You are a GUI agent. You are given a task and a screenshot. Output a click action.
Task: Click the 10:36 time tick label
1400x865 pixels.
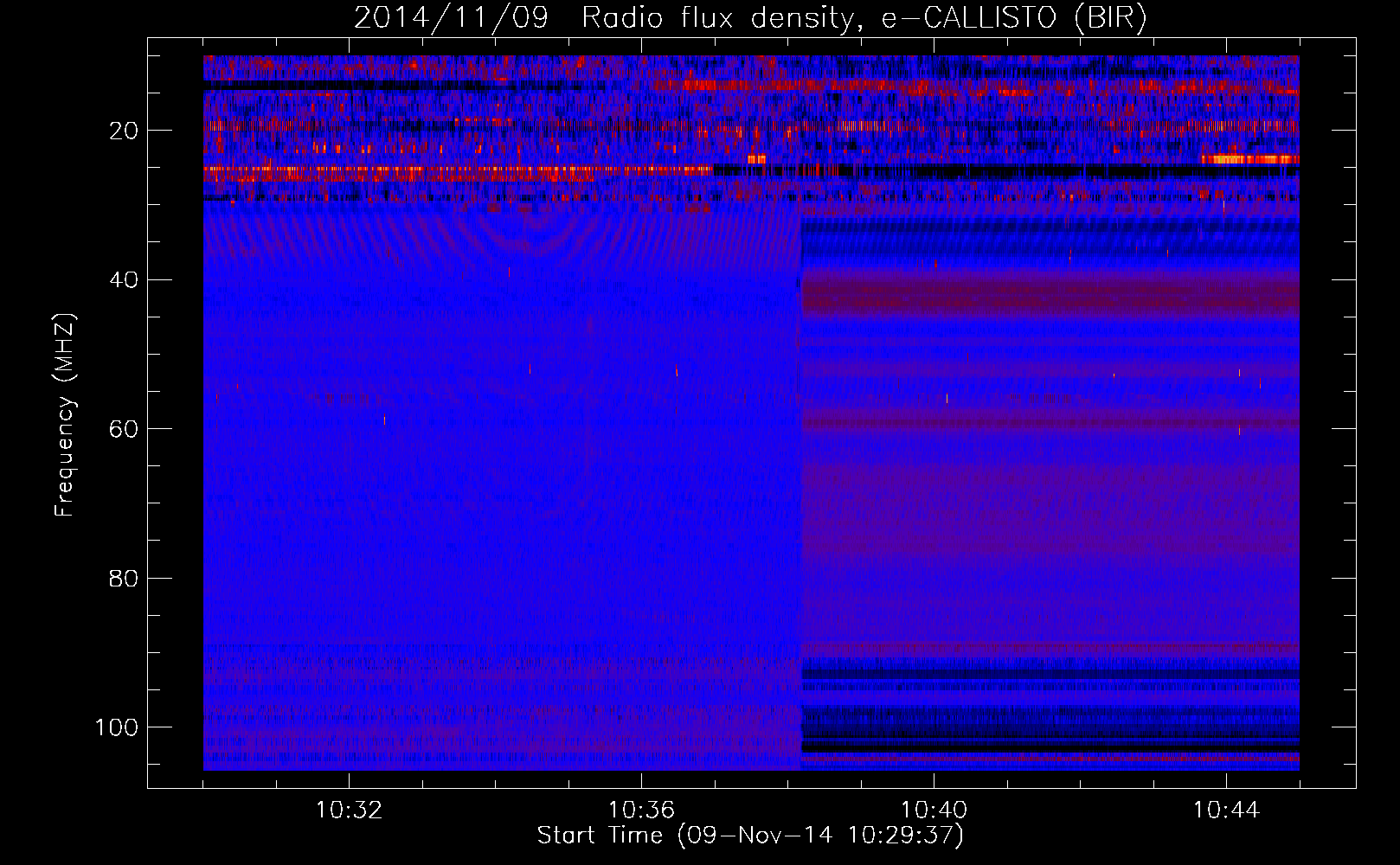[x=641, y=811]
